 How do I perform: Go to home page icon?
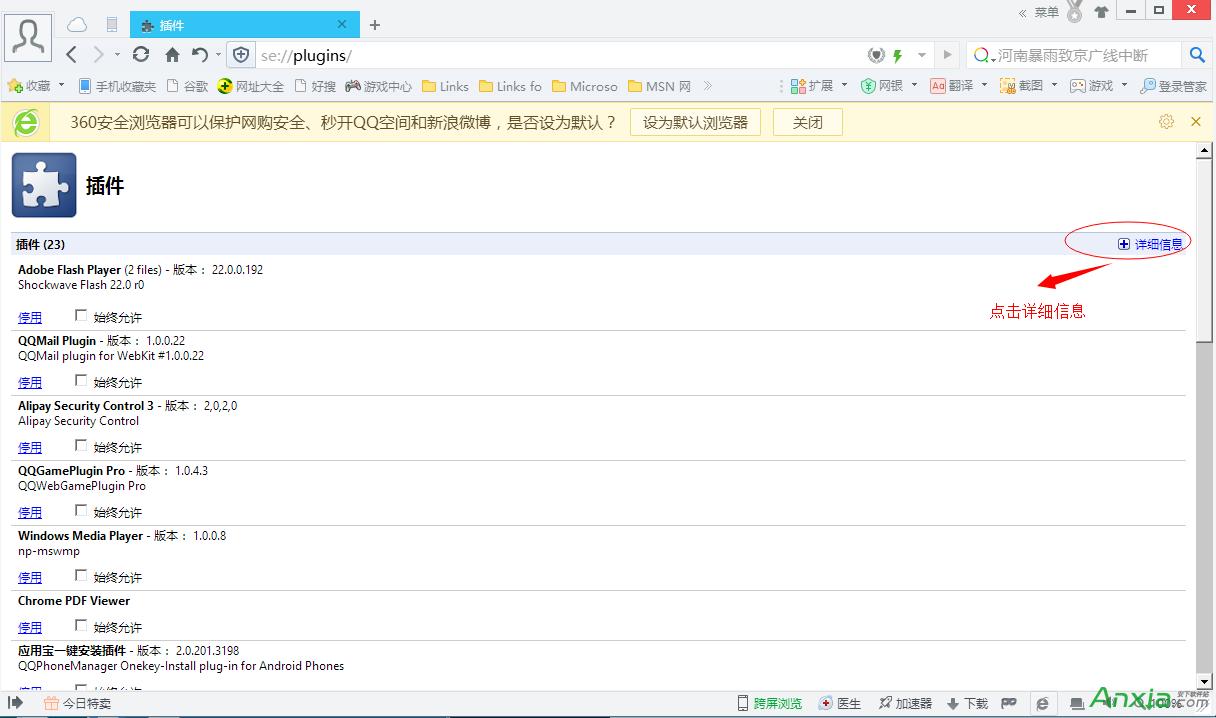click(172, 55)
